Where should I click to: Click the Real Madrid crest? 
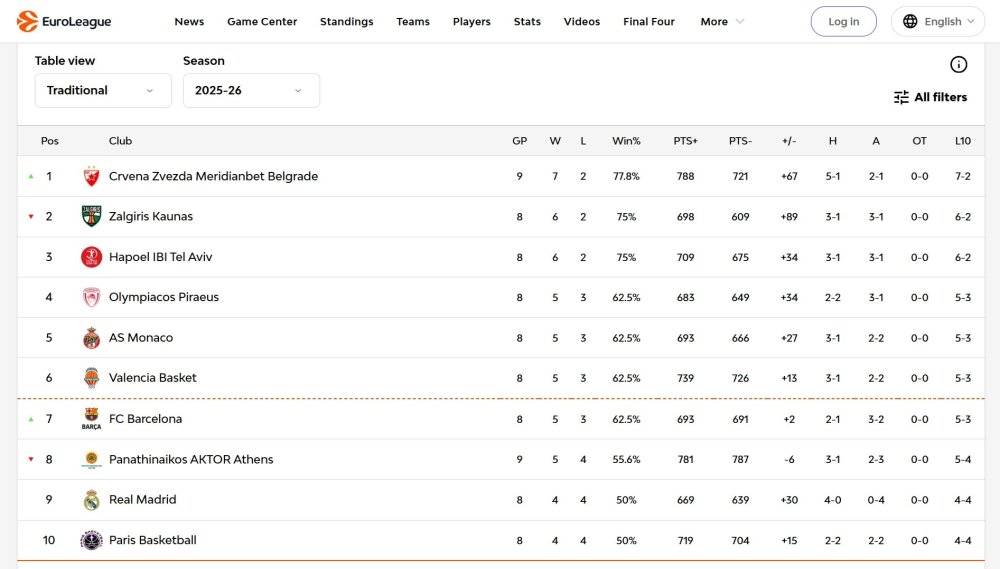click(91, 499)
